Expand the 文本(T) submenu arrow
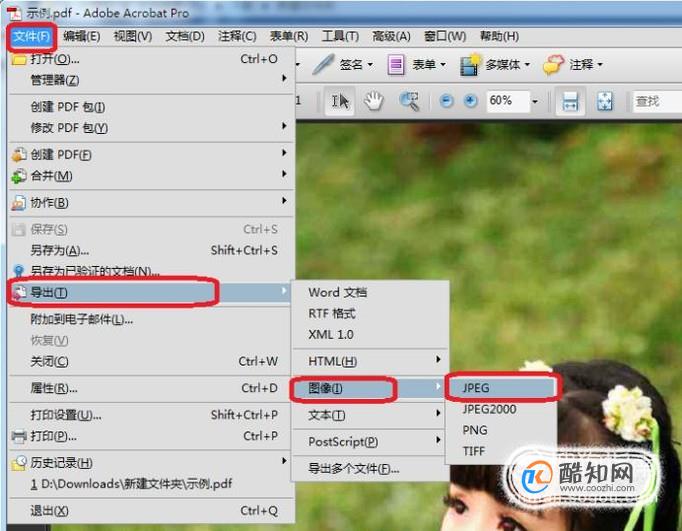Screen dimensions: 682x531 tap(438, 413)
